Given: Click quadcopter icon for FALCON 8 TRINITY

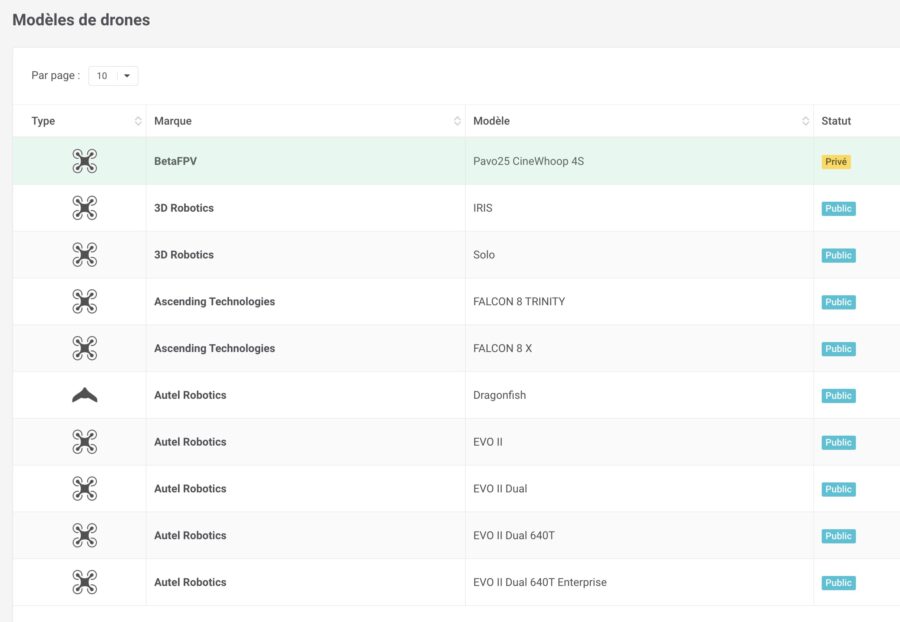Looking at the screenshot, I should coord(84,301).
